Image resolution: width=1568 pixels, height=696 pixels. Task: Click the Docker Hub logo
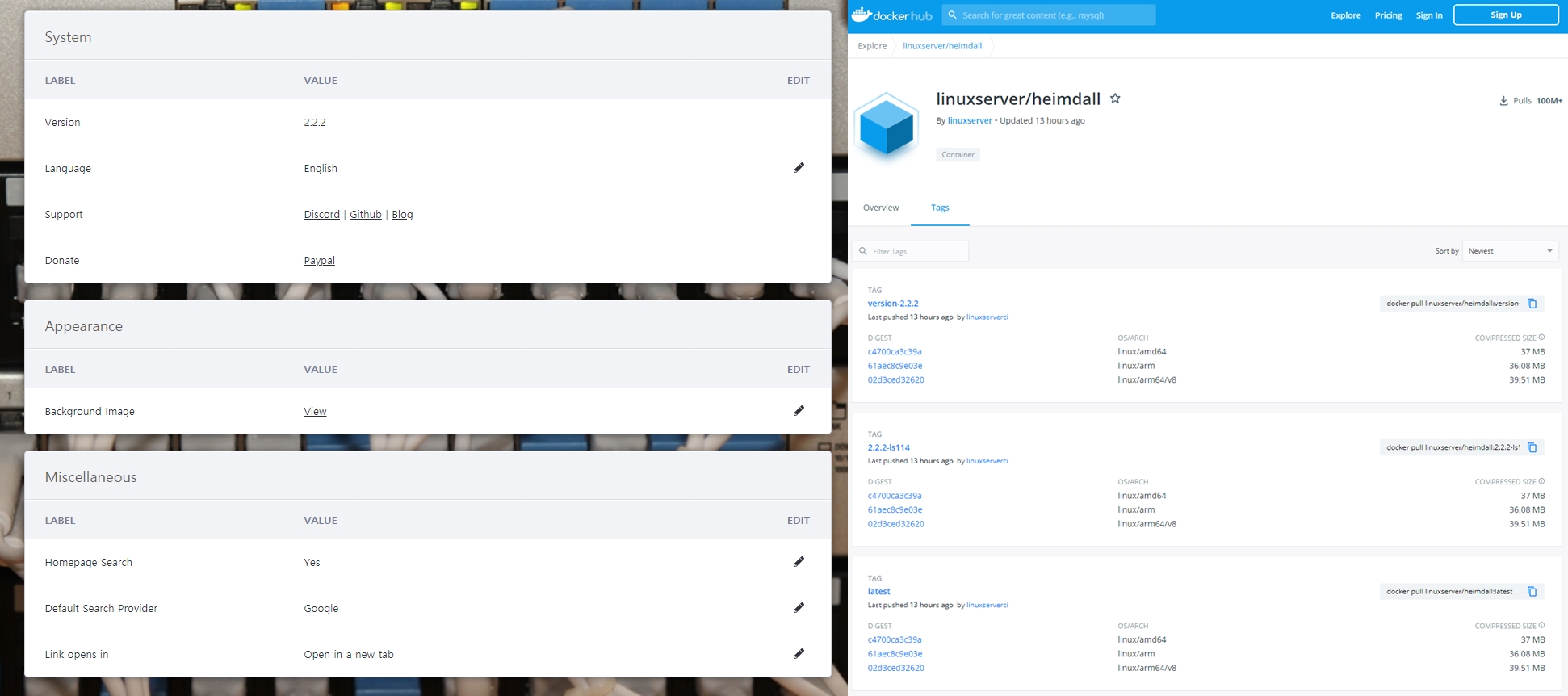(x=892, y=15)
